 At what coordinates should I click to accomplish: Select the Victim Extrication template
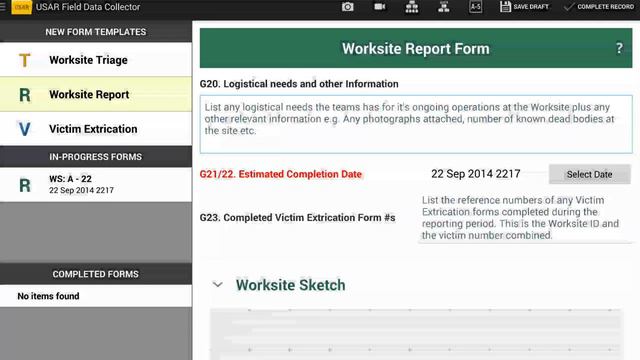click(x=96, y=129)
